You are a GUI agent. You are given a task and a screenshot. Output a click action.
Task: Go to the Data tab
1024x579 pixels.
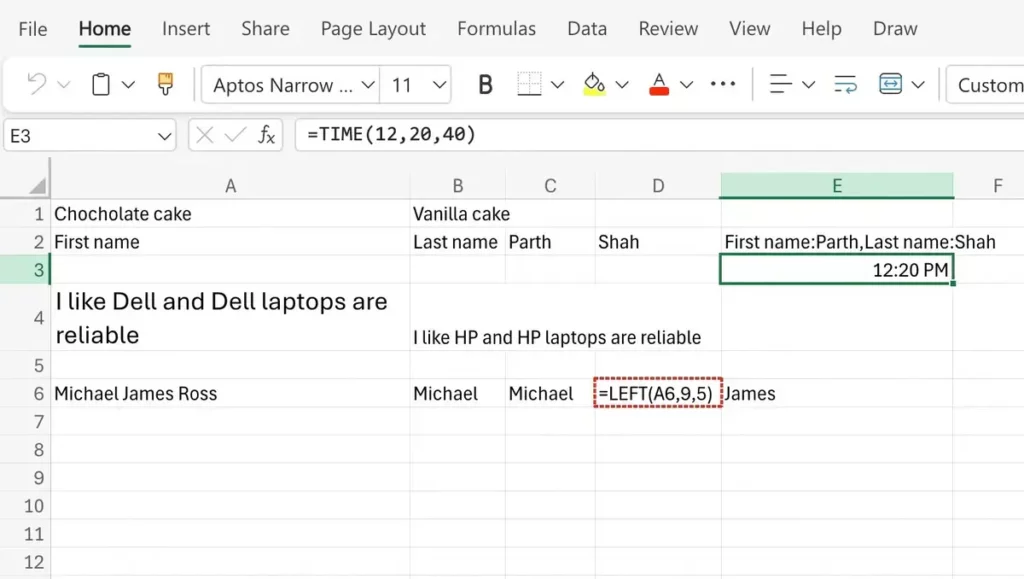pyautogui.click(x=587, y=29)
